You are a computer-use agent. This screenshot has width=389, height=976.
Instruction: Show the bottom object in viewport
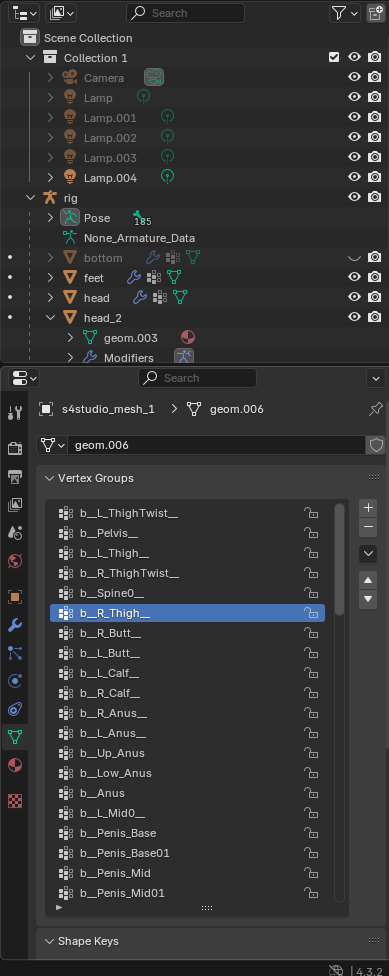point(354,257)
